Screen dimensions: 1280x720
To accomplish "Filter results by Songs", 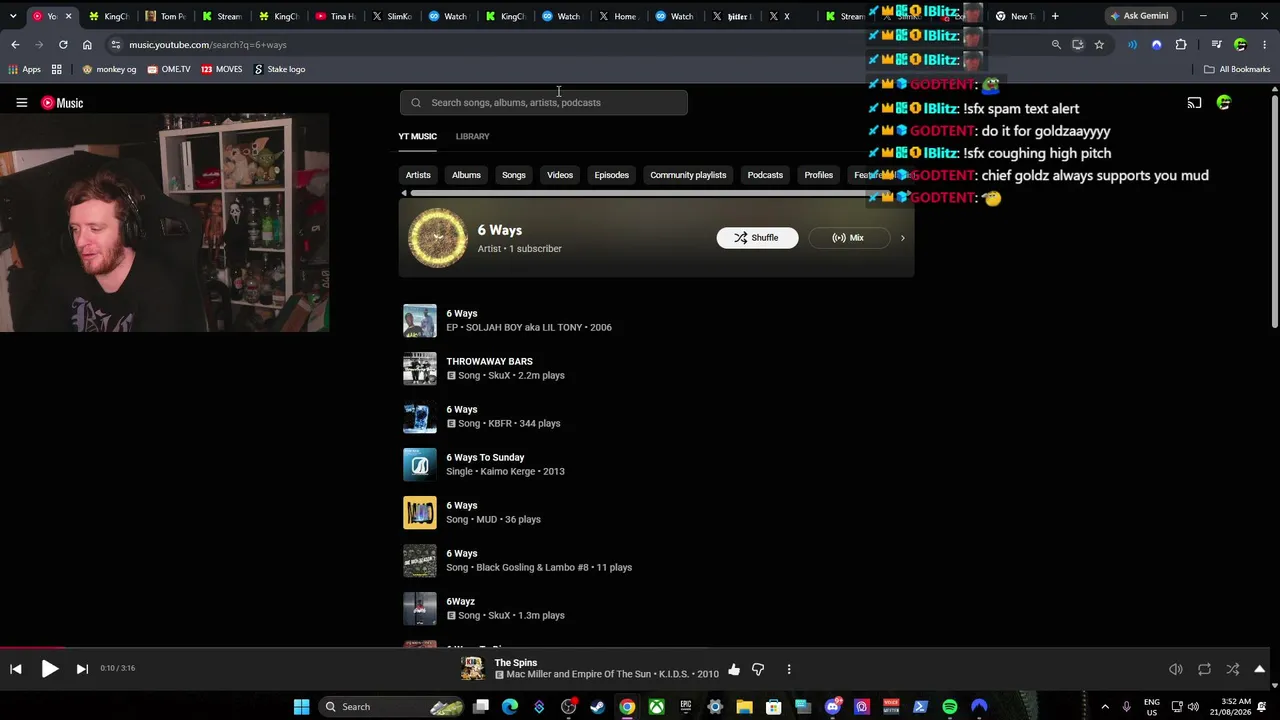I will pyautogui.click(x=514, y=175).
